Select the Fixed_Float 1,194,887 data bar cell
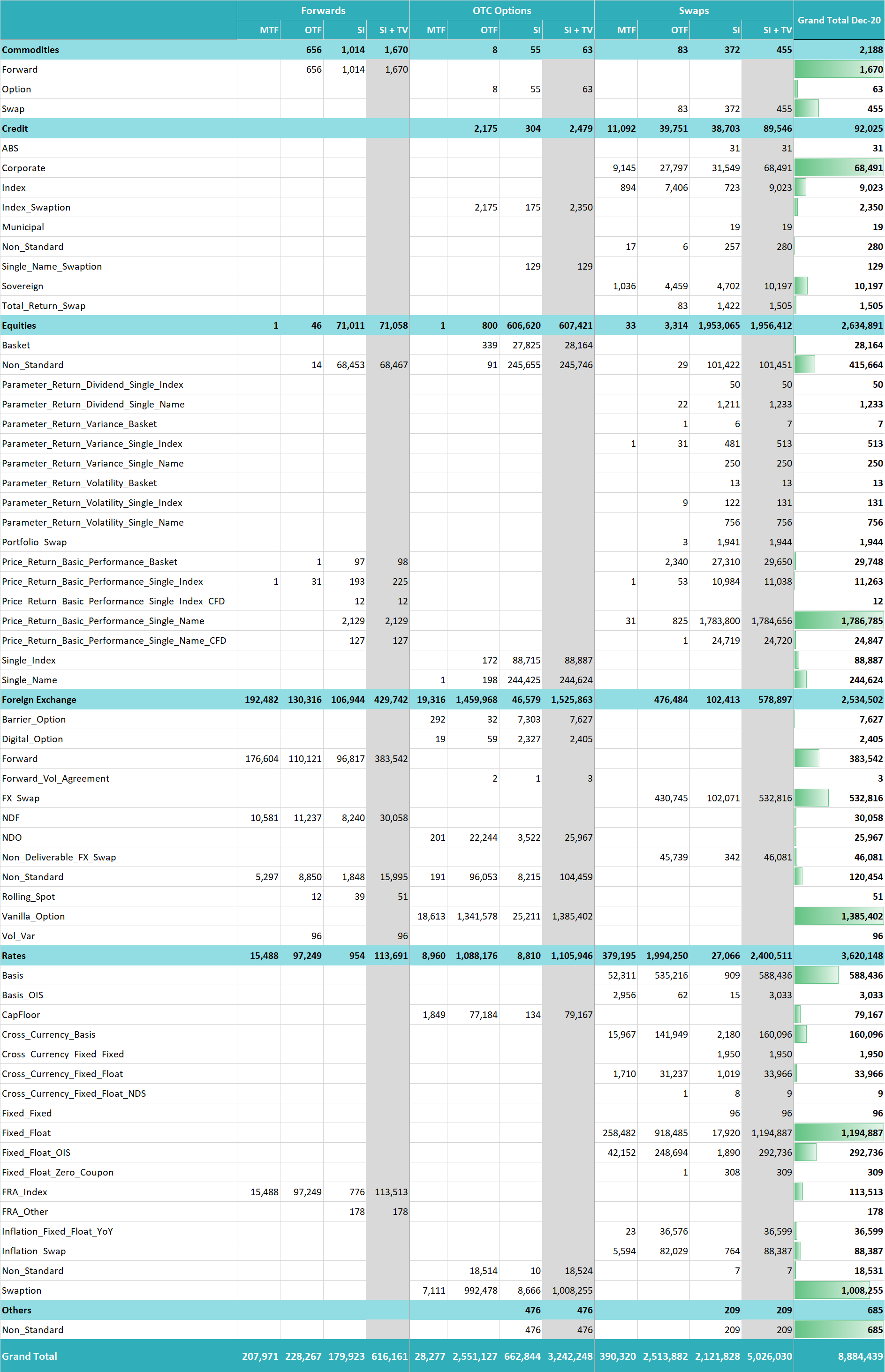This screenshot has height=1372, width=885. click(839, 1132)
